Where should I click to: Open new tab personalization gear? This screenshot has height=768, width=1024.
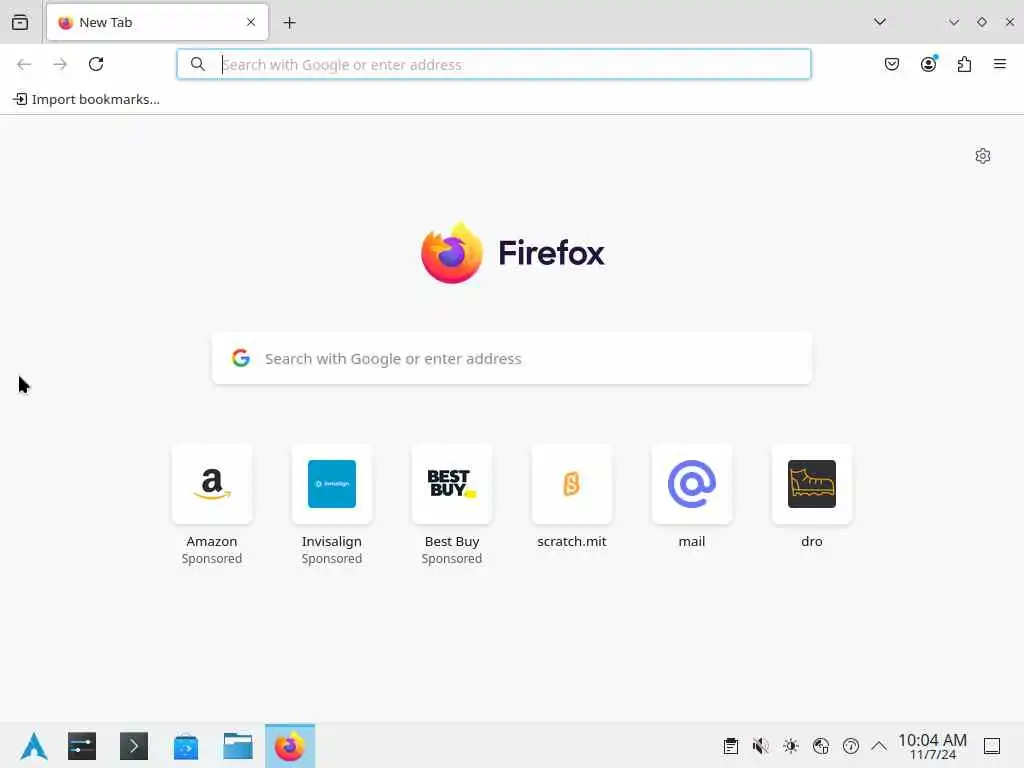[983, 156]
